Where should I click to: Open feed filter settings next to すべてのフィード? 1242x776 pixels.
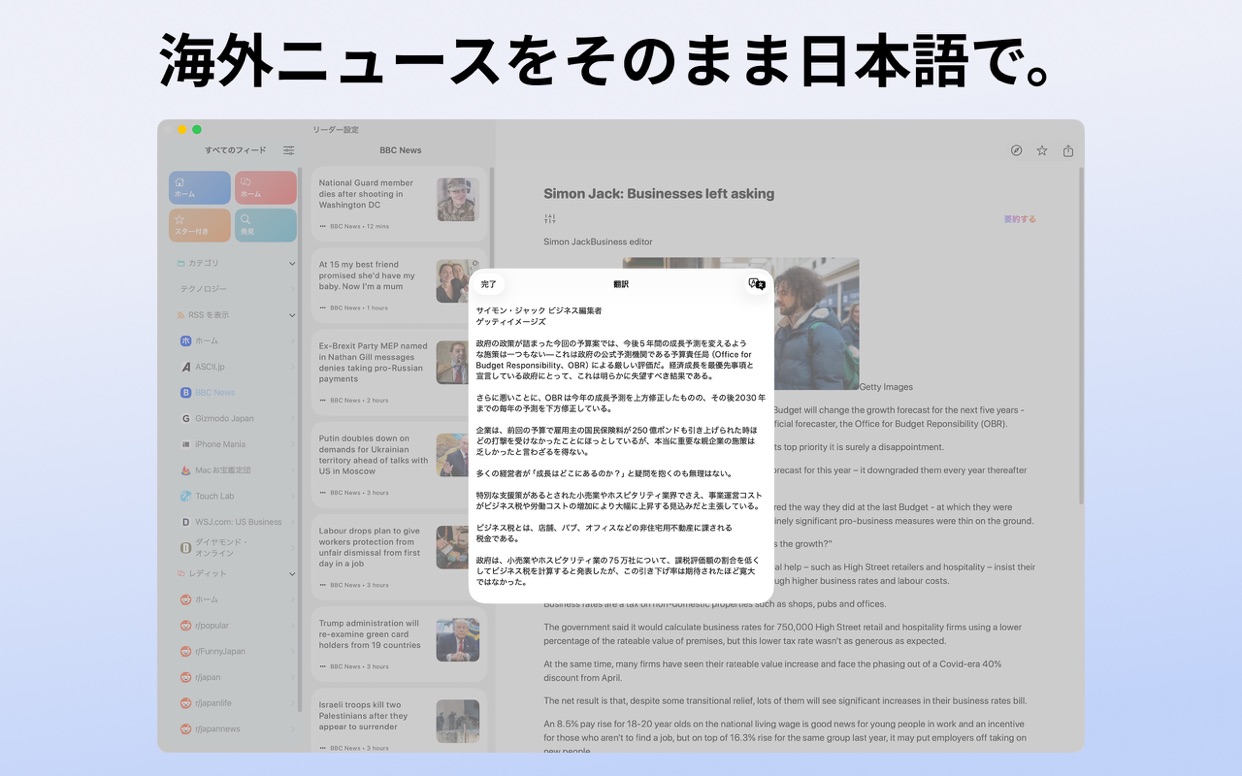tap(288, 149)
